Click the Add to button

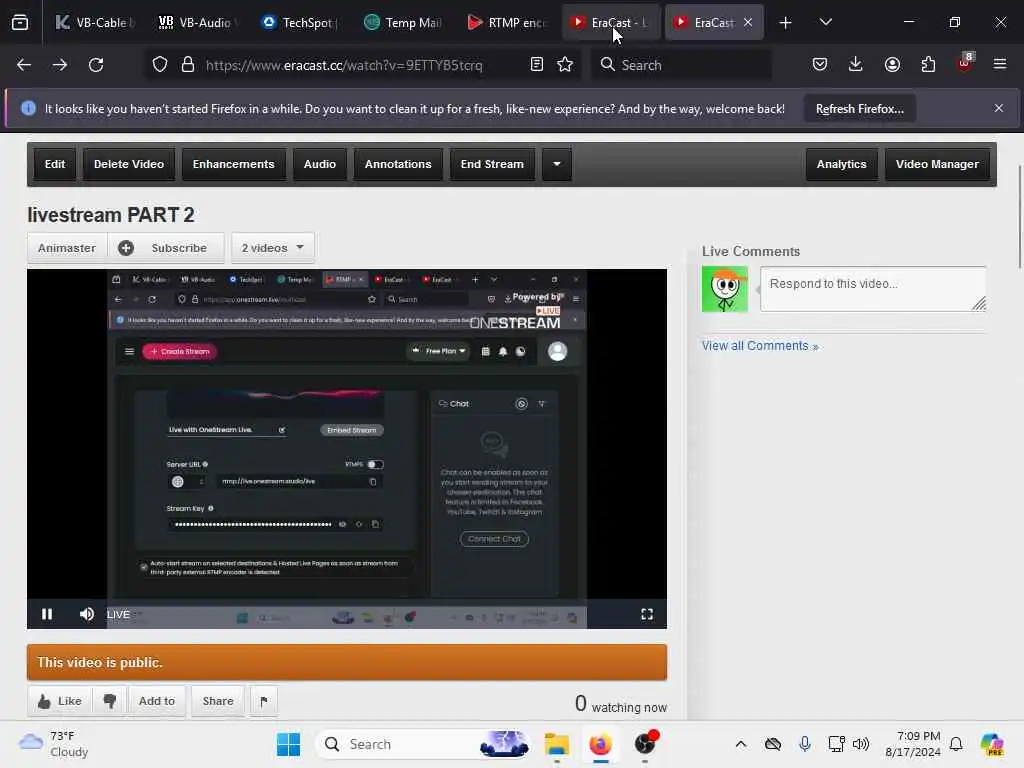point(157,701)
